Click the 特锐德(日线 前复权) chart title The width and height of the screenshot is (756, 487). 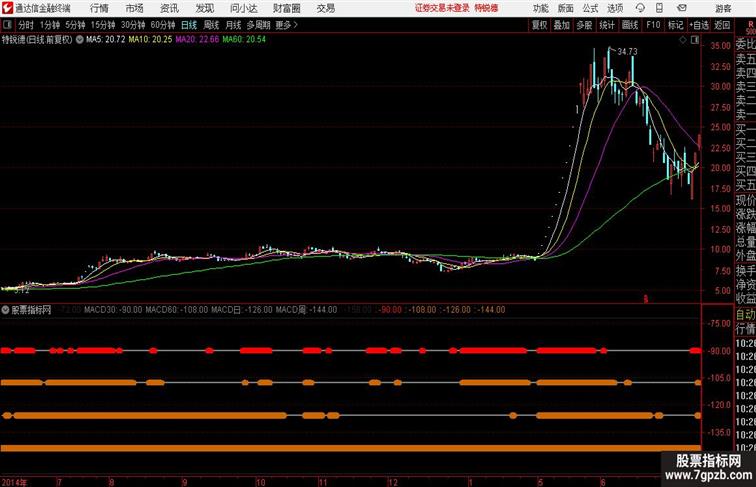pos(37,40)
